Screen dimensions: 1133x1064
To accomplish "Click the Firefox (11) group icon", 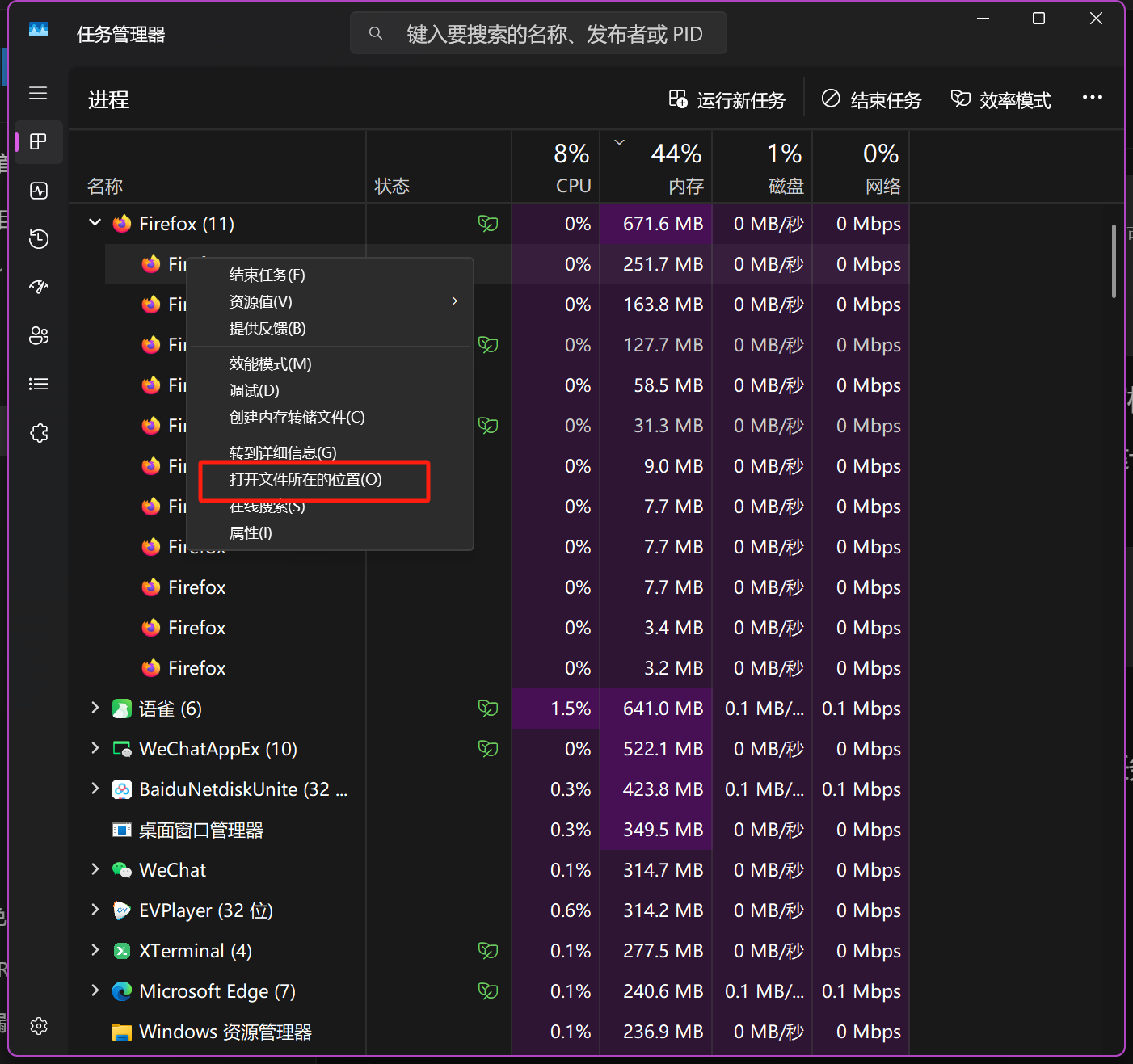I will [x=122, y=224].
